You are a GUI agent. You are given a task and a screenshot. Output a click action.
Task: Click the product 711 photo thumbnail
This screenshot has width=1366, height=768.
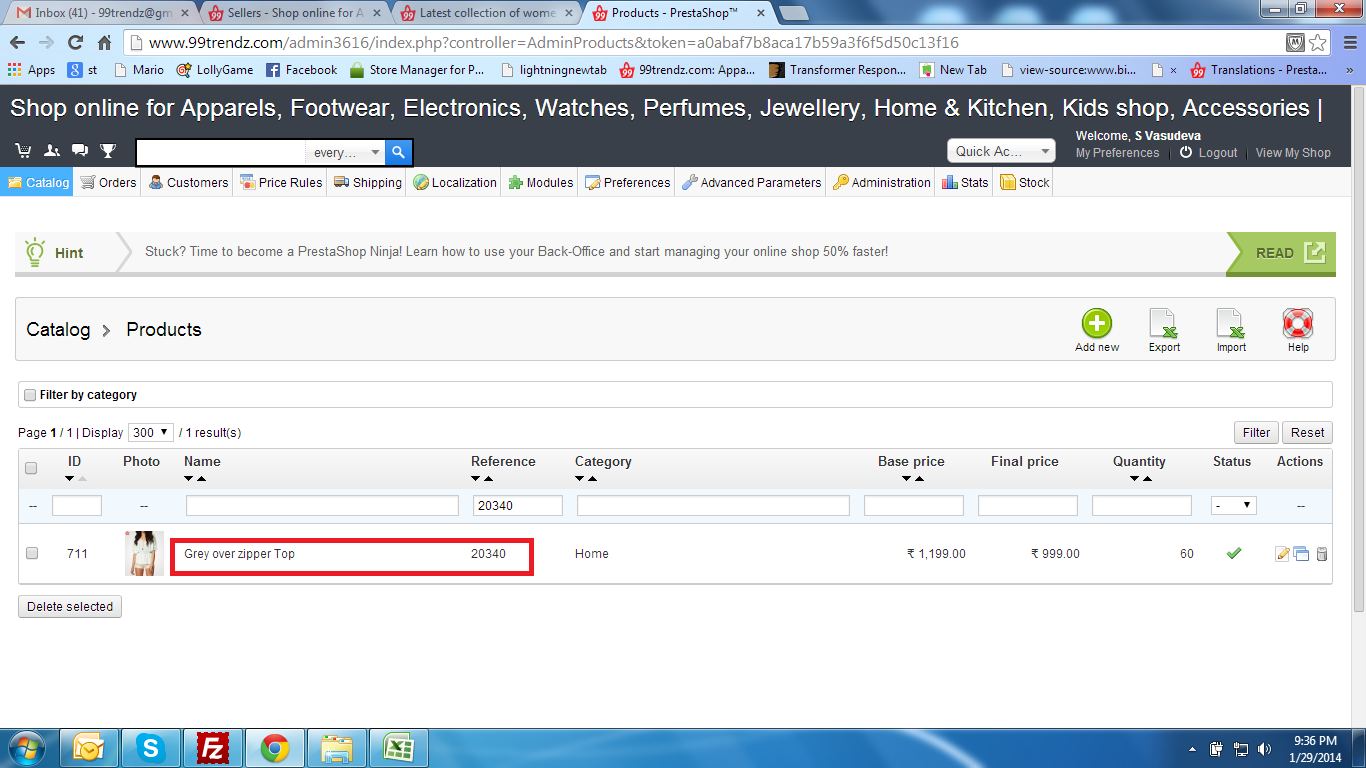(144, 553)
